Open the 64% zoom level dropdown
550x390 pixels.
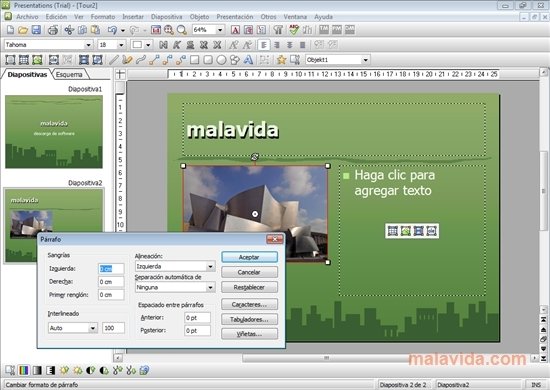pyautogui.click(x=220, y=30)
